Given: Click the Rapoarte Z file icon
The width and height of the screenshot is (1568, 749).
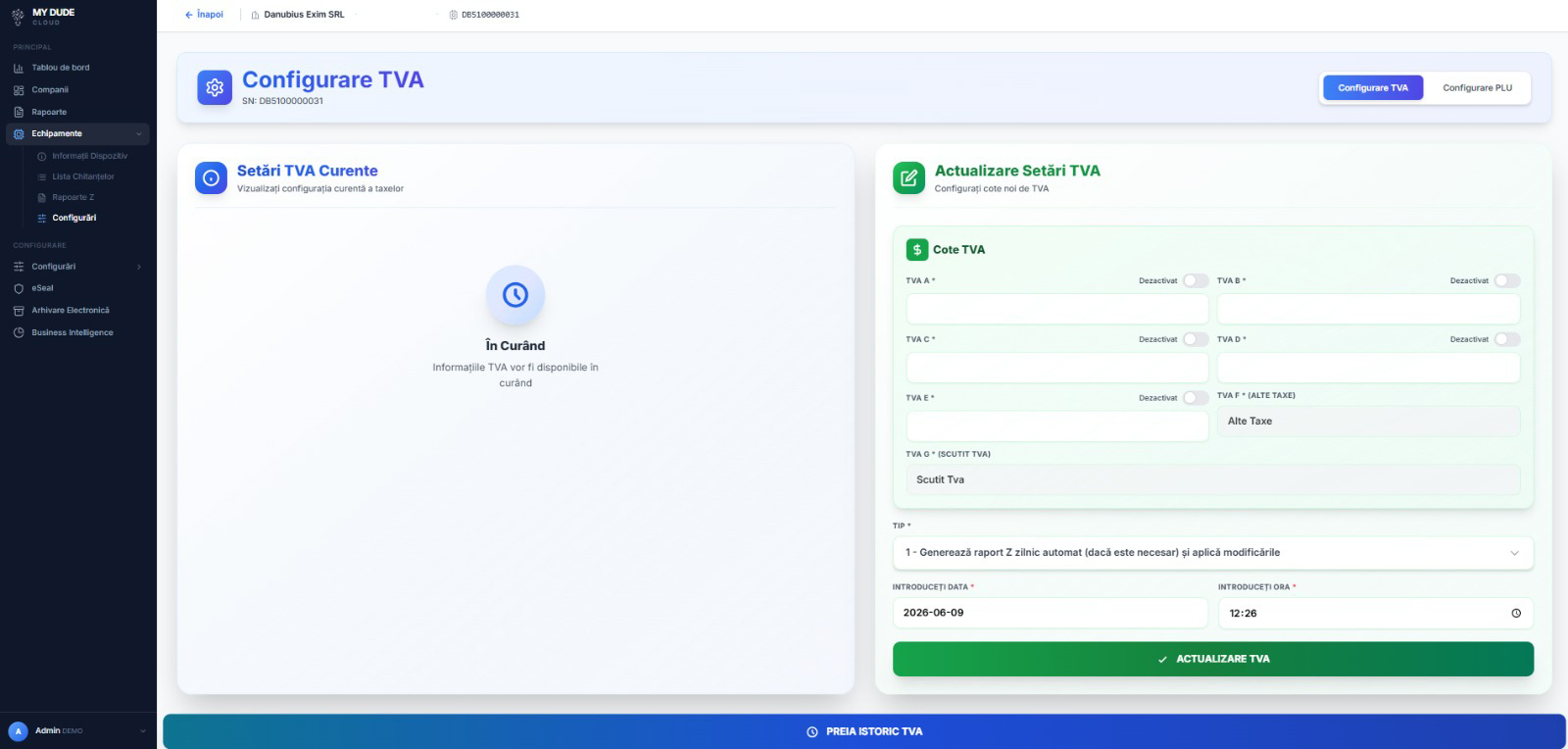Looking at the screenshot, I should [41, 197].
